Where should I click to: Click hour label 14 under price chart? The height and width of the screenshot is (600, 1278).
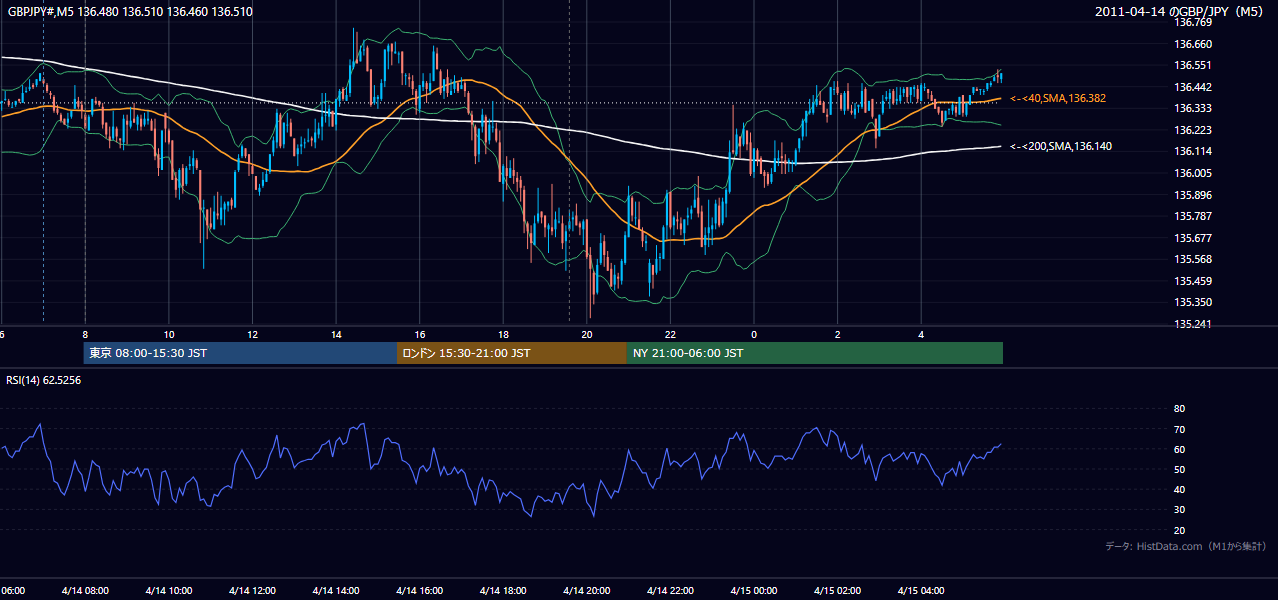point(336,335)
